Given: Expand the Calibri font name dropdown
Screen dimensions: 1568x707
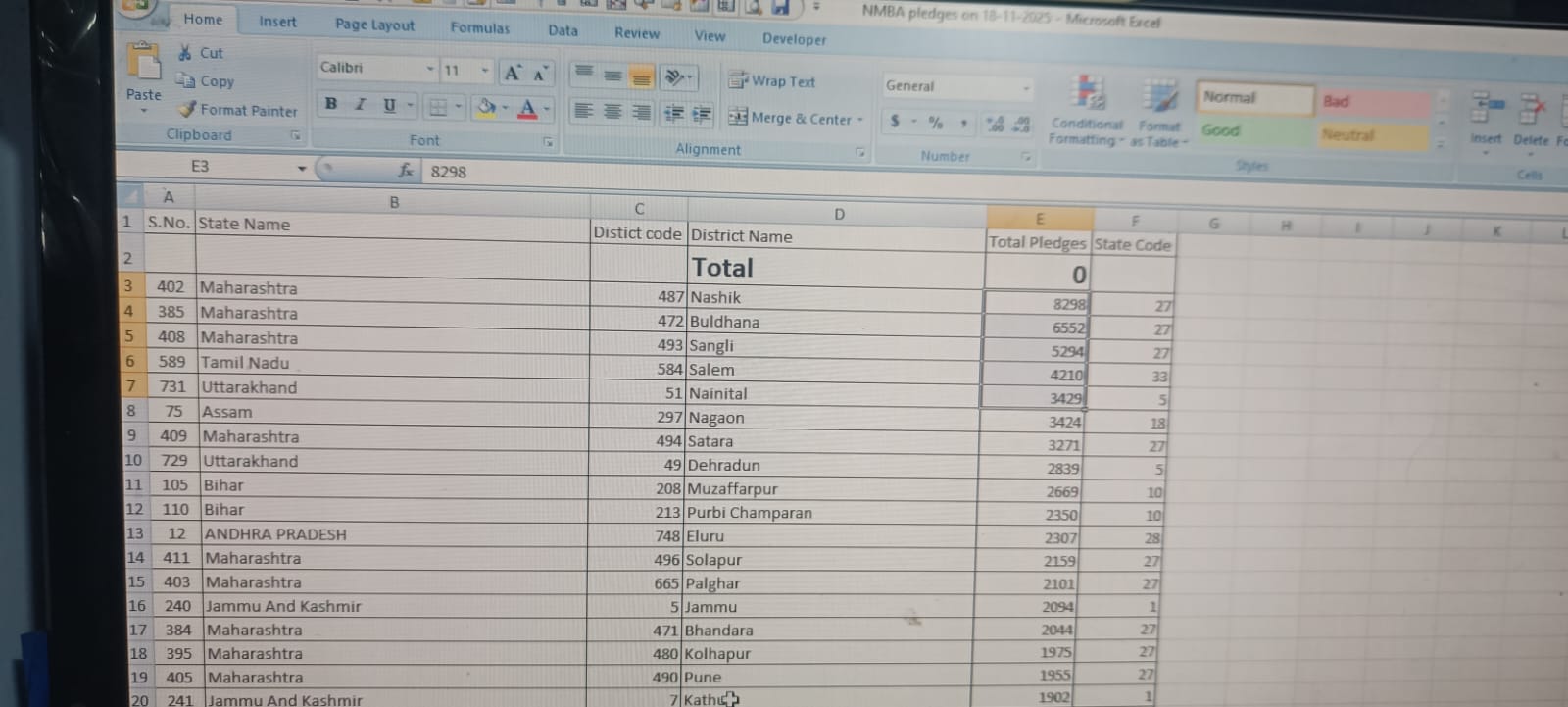Looking at the screenshot, I should click(429, 69).
